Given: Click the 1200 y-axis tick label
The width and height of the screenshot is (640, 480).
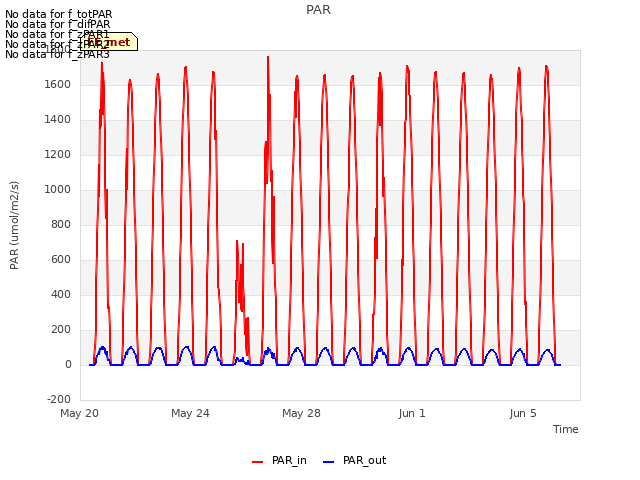Looking at the screenshot, I should point(58,155).
